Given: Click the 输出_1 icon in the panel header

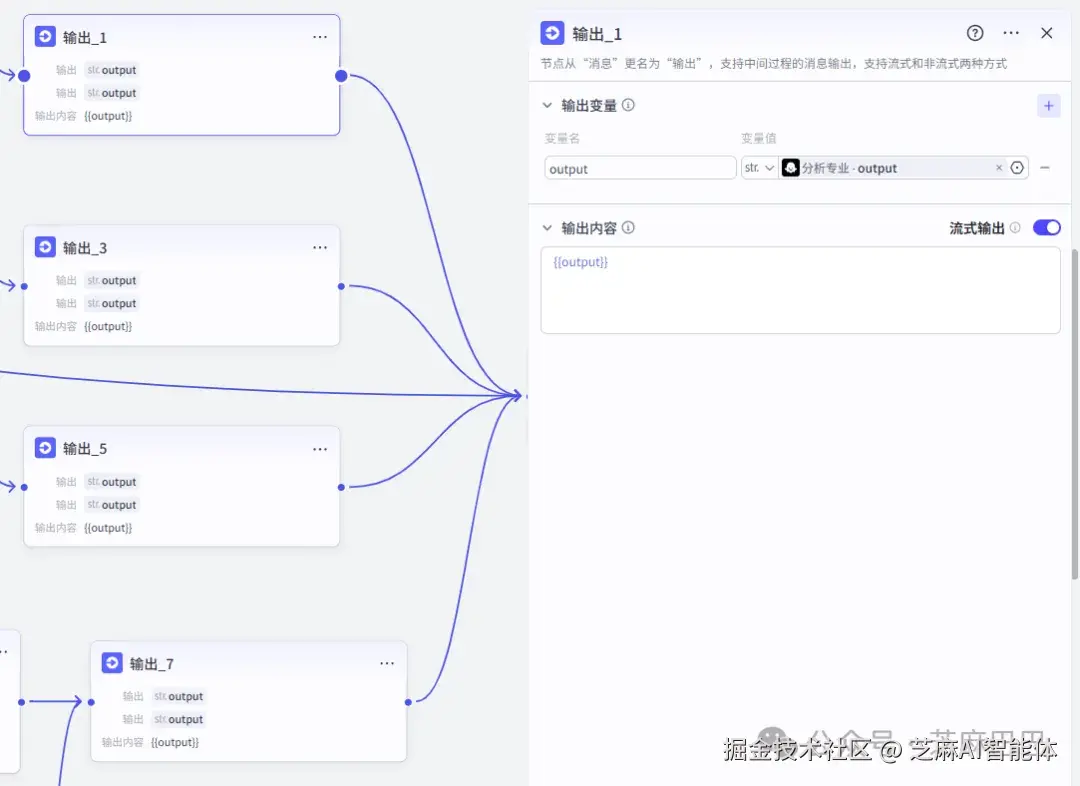Looking at the screenshot, I should 552,33.
